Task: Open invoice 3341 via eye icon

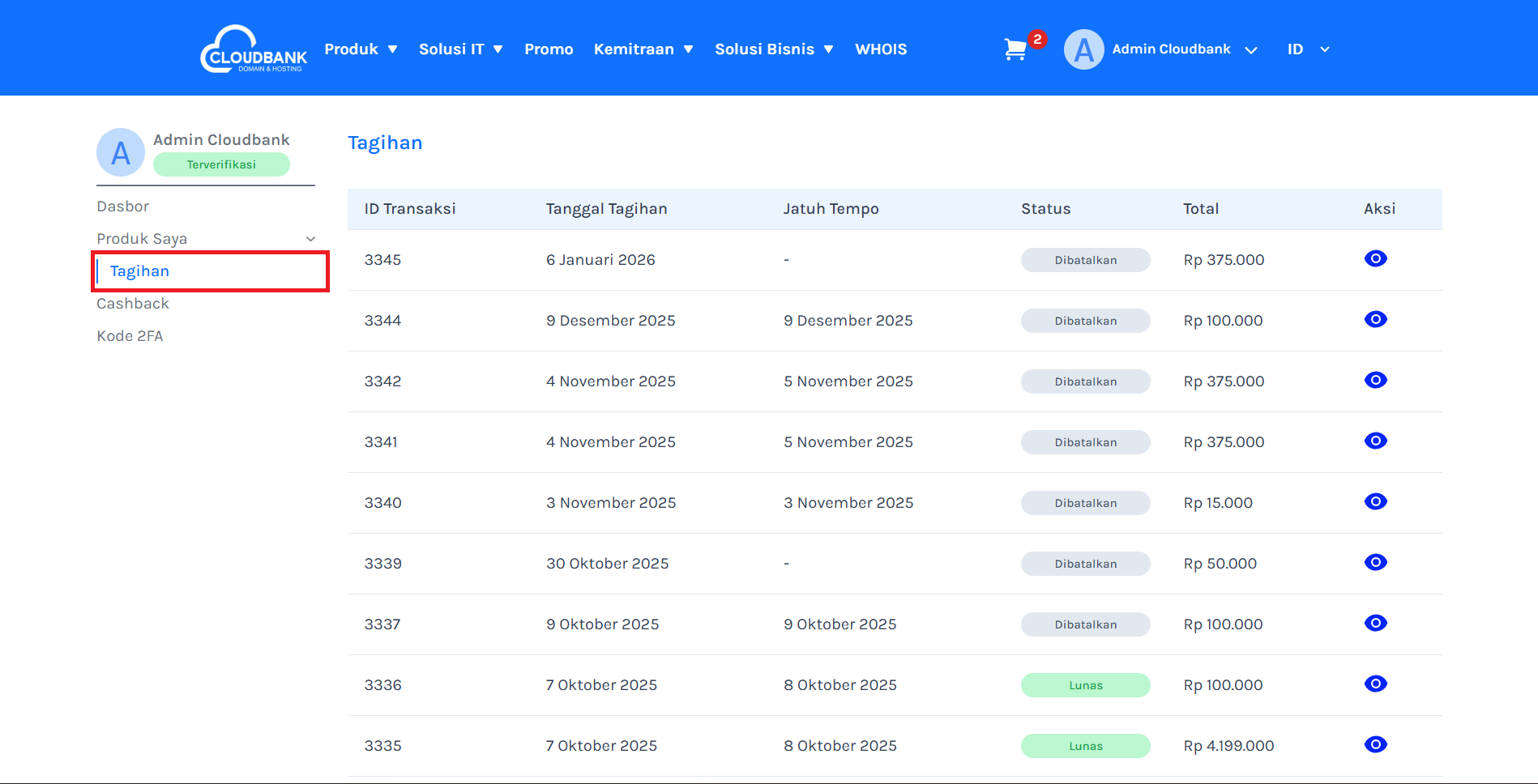Action: pyautogui.click(x=1375, y=441)
